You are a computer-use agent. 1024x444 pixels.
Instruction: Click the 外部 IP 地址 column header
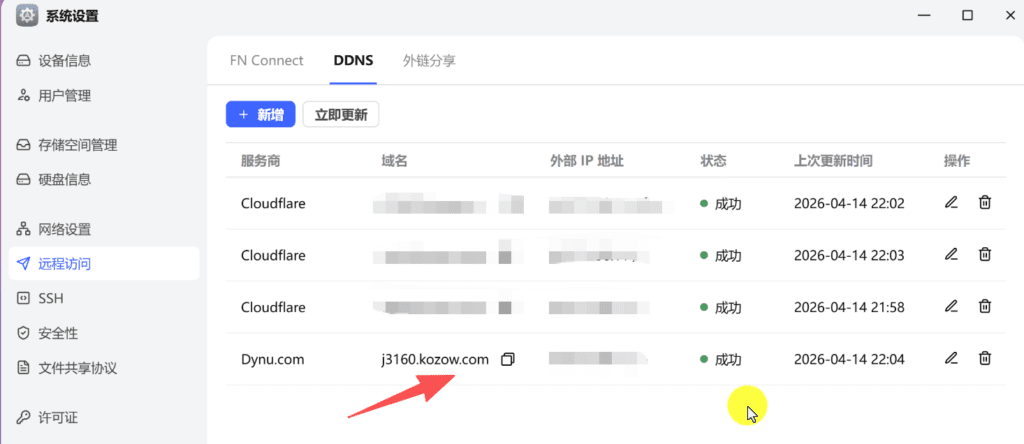tap(586, 161)
